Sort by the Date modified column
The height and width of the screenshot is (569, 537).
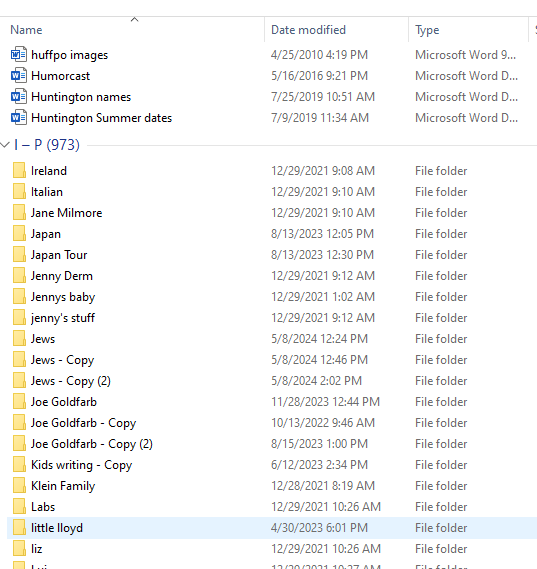308,30
